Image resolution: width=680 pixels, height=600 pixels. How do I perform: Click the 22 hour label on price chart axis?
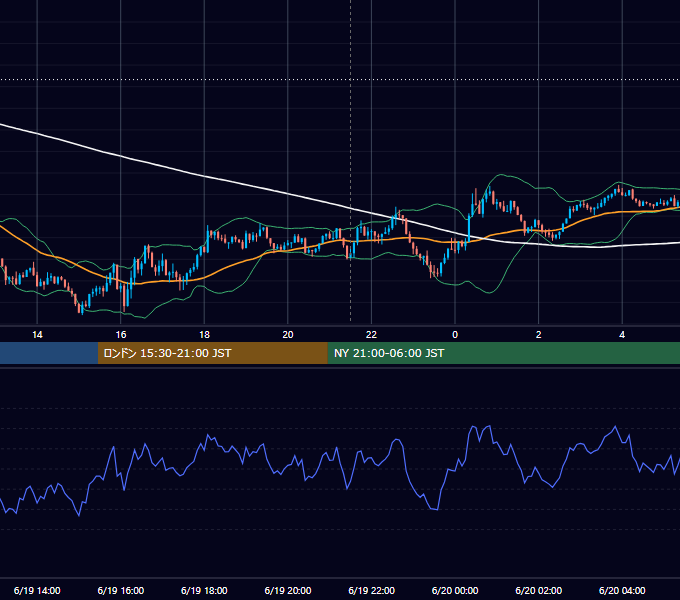click(371, 335)
